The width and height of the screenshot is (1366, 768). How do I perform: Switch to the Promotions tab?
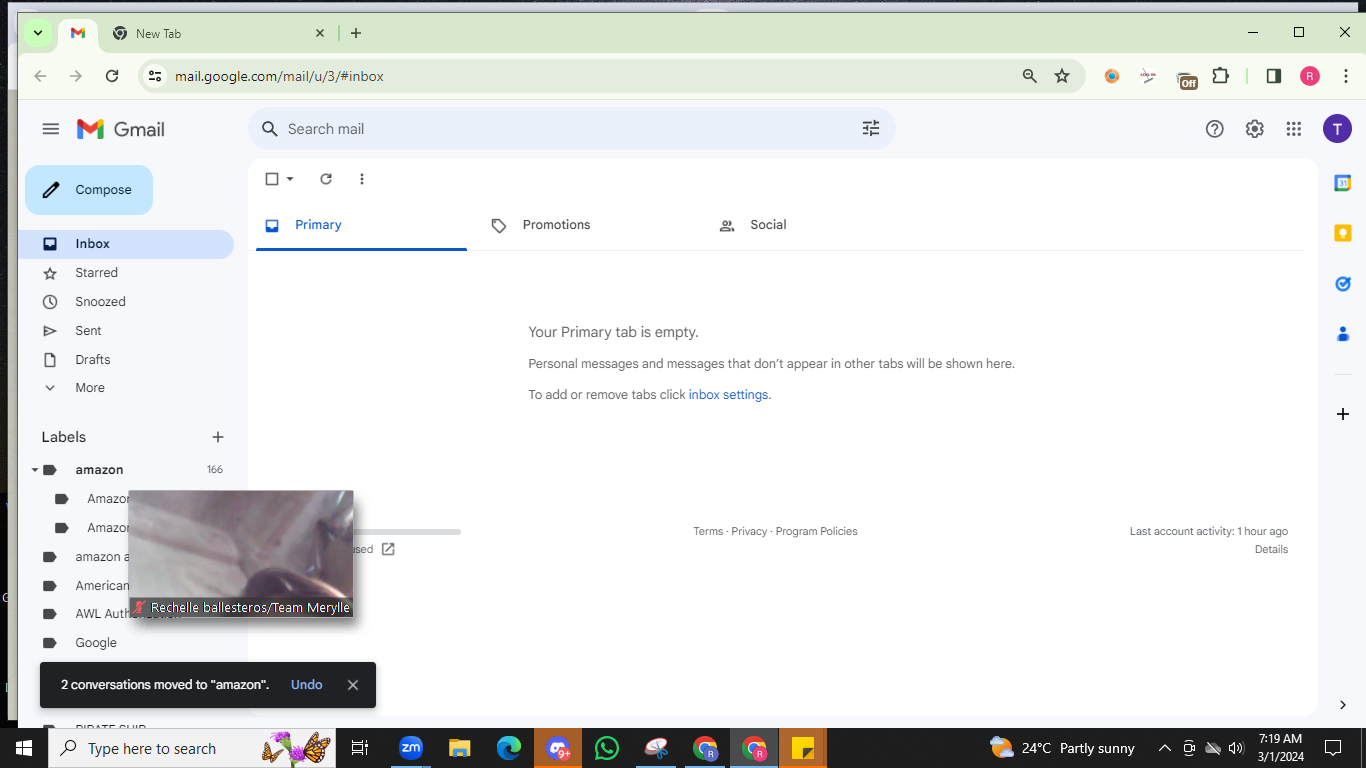589,226
